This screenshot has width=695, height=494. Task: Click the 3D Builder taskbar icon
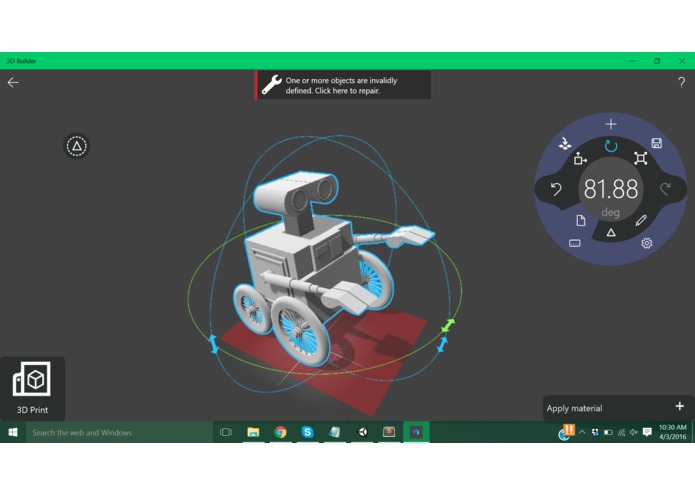pyautogui.click(x=416, y=432)
